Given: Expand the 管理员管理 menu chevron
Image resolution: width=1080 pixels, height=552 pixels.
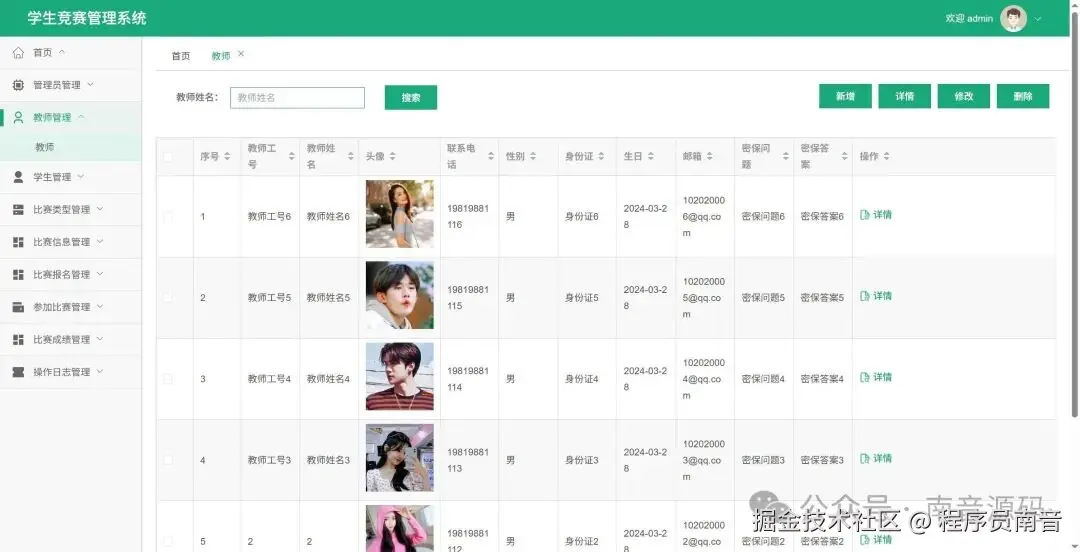Looking at the screenshot, I should coord(90,84).
